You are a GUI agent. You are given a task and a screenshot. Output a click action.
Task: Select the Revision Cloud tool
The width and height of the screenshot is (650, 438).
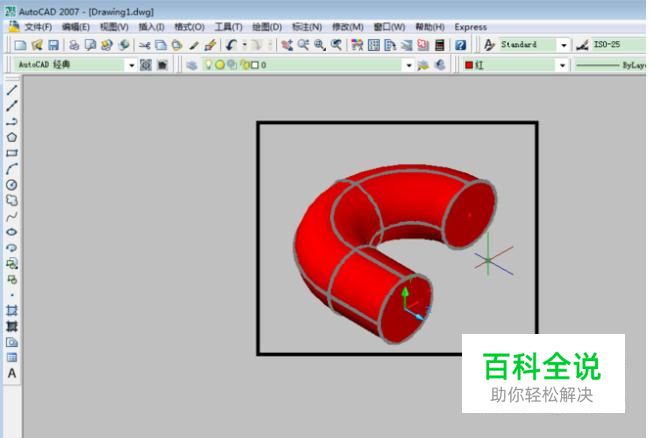click(x=12, y=200)
